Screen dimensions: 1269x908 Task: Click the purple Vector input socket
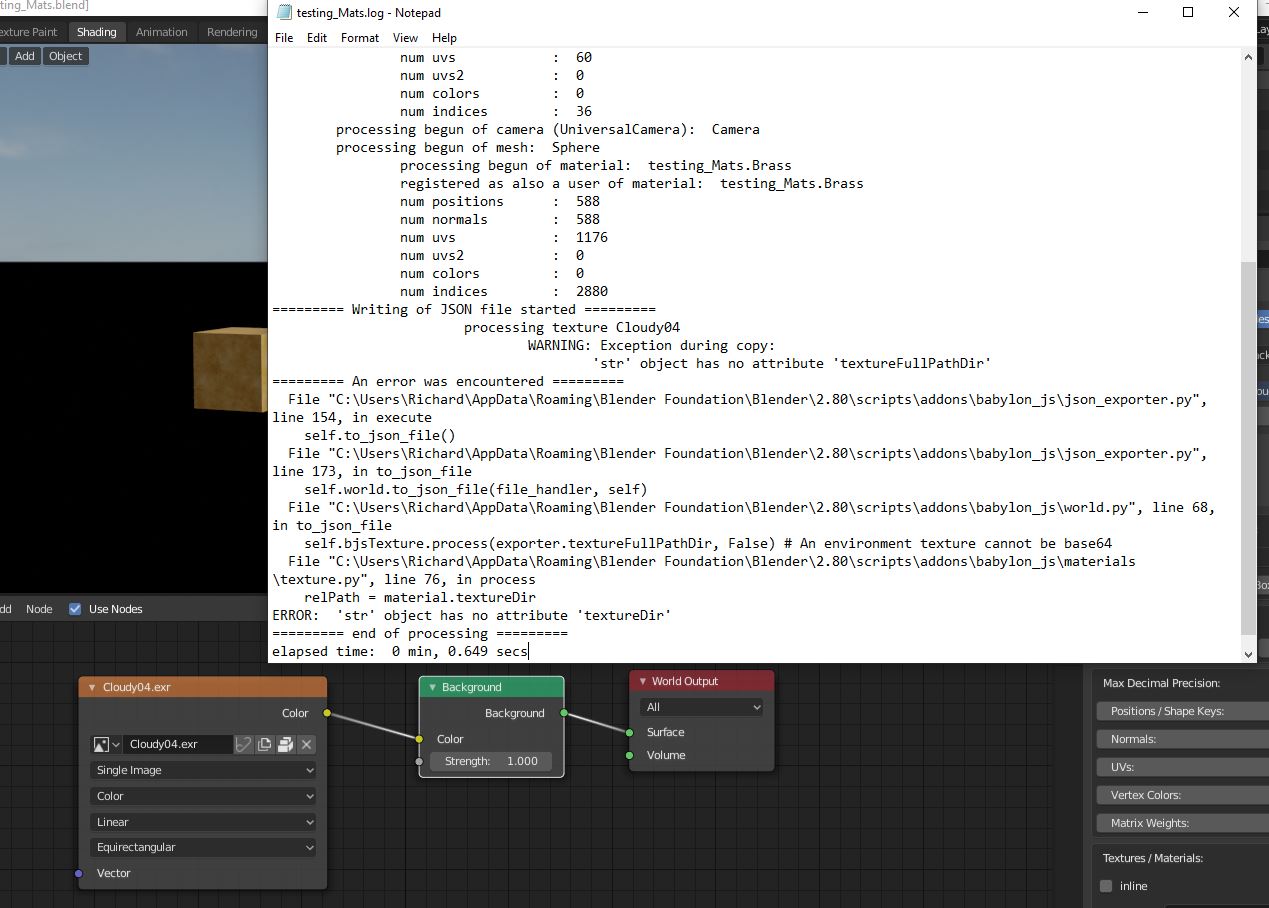79,873
